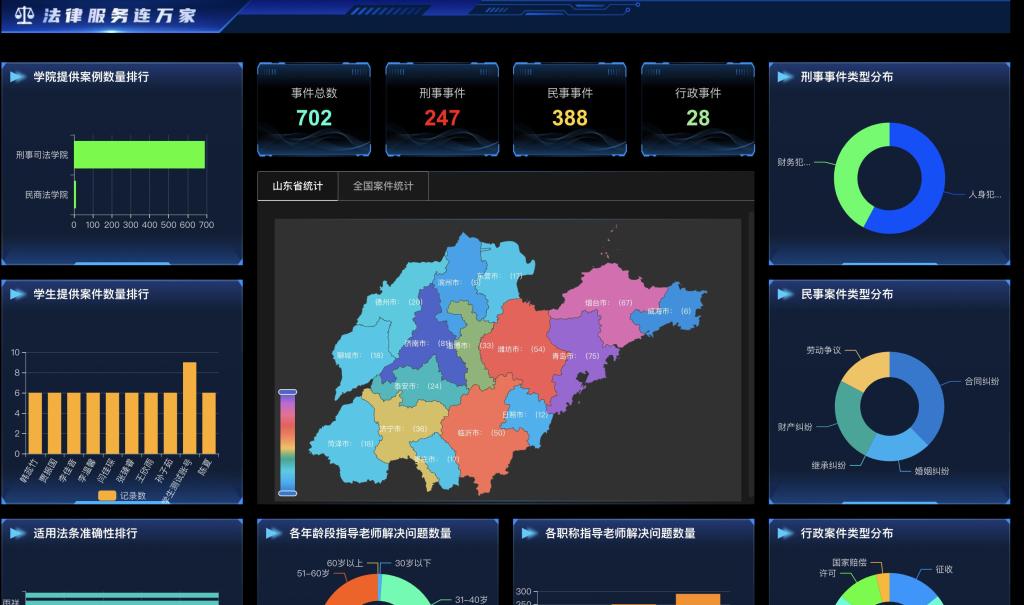This screenshot has width=1024, height=605.
Task: Open the 事件总数 702 card
Action: (x=314, y=109)
